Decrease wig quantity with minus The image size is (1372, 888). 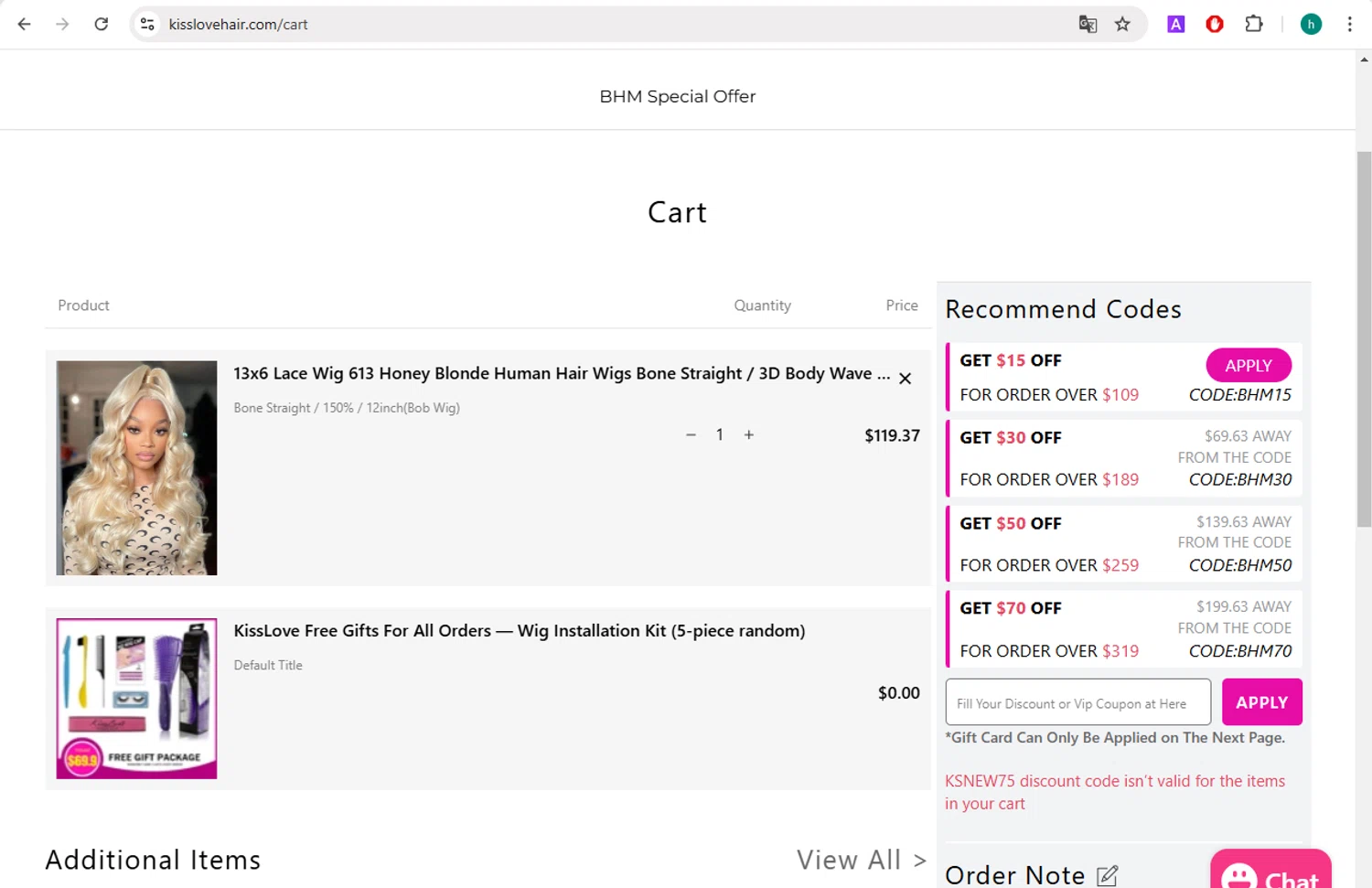(691, 435)
